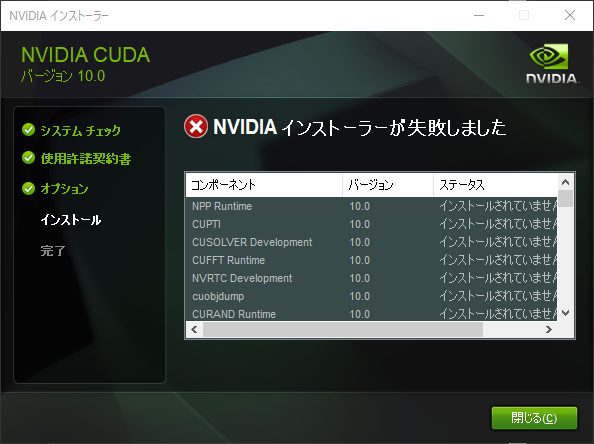Select the NPP Runtime row
The width and height of the screenshot is (594, 444).
click(372, 206)
